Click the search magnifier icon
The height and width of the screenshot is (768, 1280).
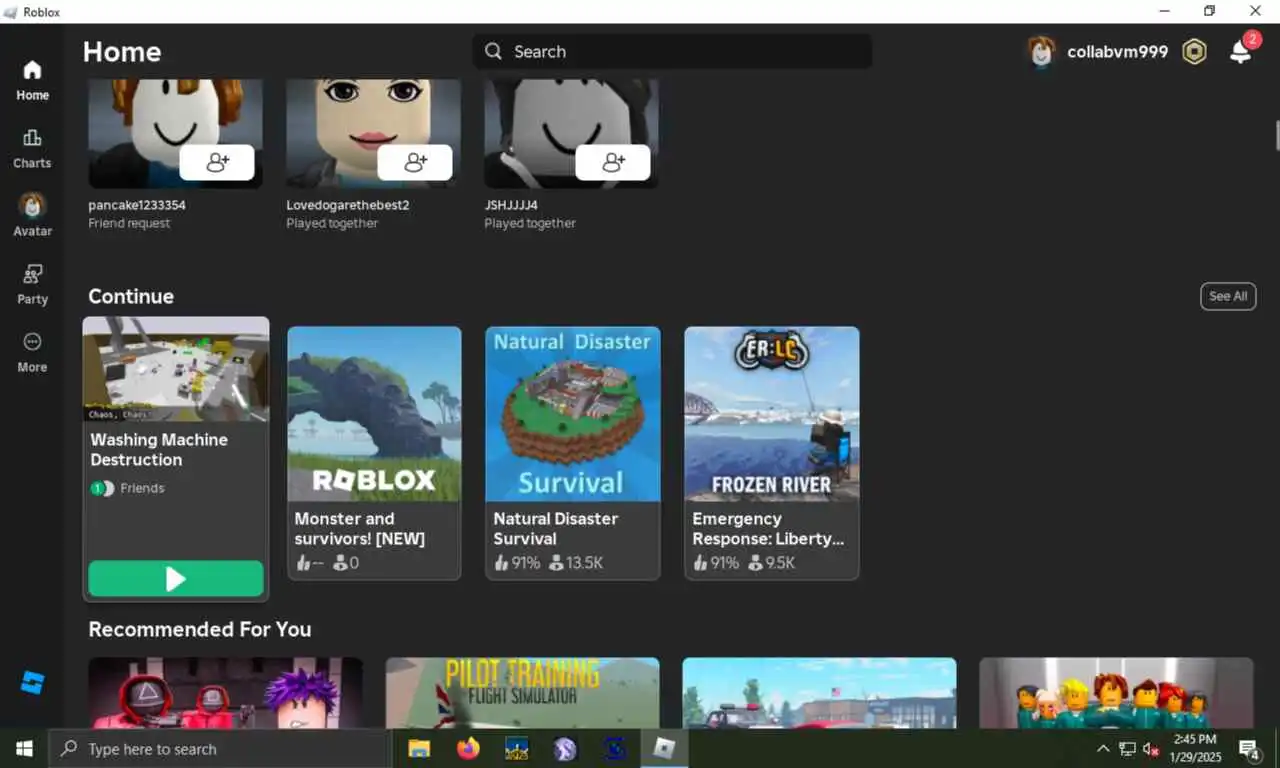click(x=493, y=51)
